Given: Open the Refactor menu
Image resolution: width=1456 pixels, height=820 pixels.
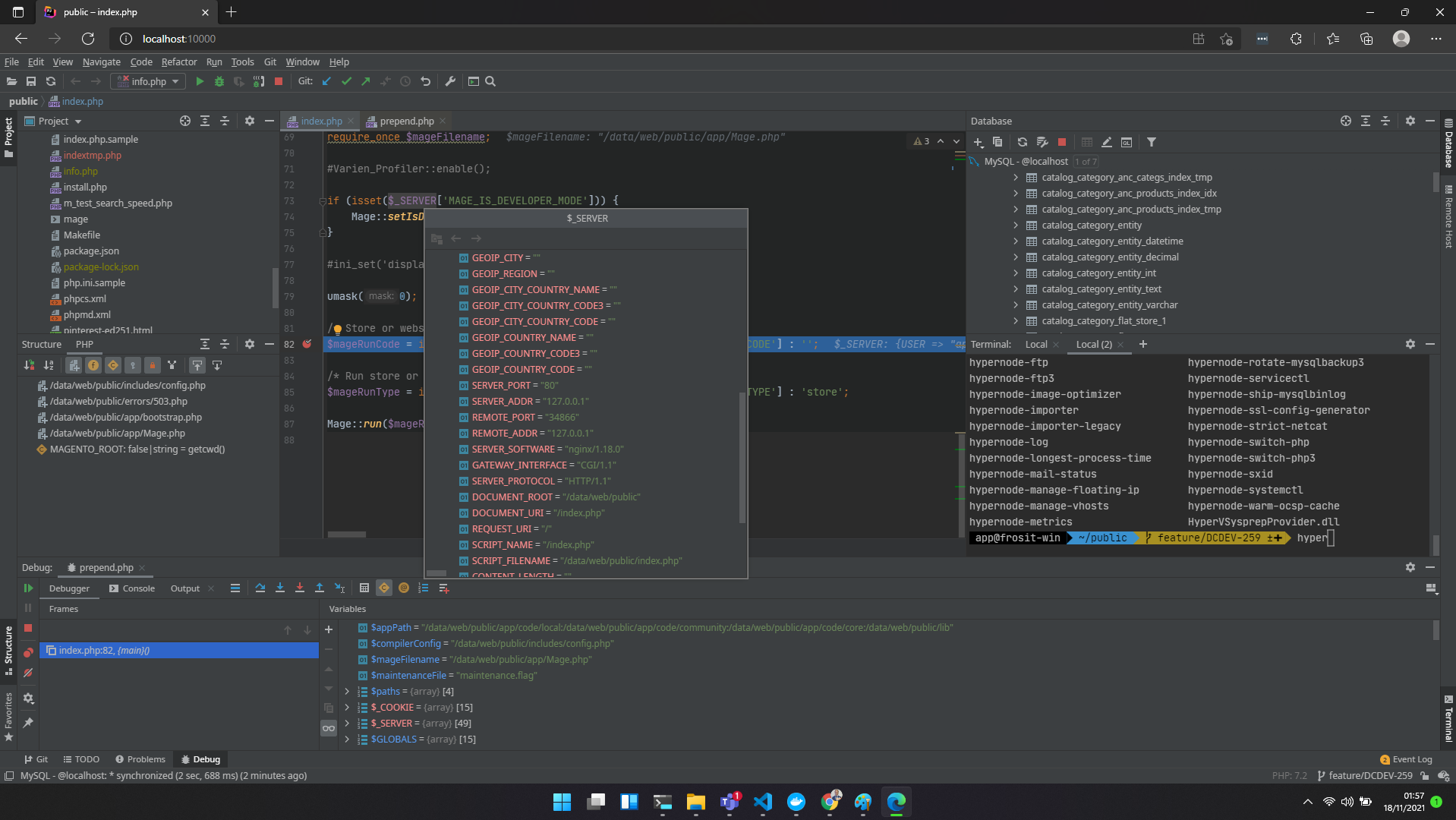Looking at the screenshot, I should point(179,61).
